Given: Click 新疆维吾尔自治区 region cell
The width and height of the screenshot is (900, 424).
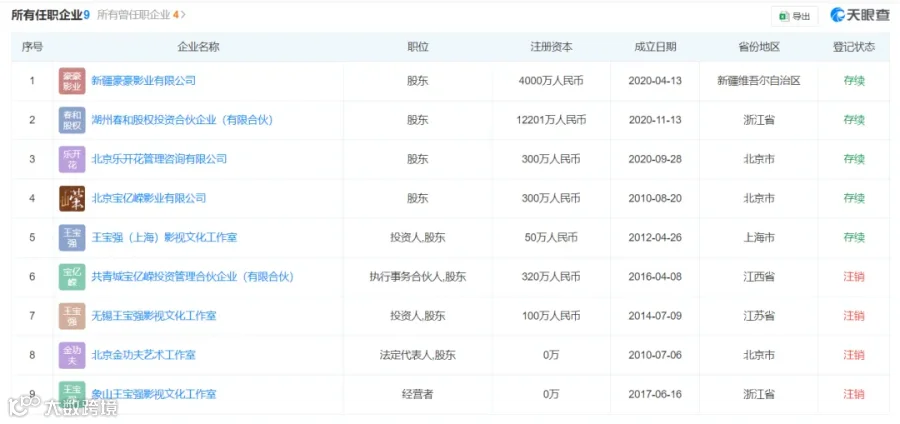Looking at the screenshot, I should pyautogui.click(x=759, y=81).
